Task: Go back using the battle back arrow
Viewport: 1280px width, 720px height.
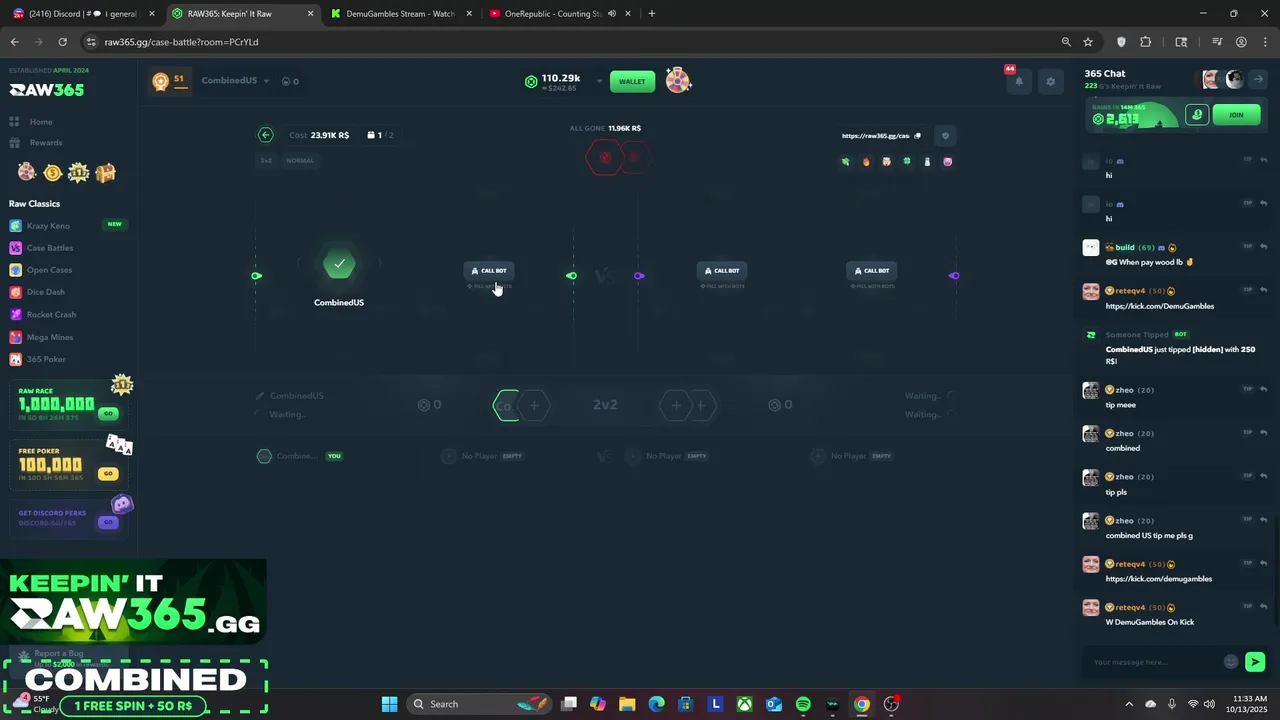Action: pos(265,135)
